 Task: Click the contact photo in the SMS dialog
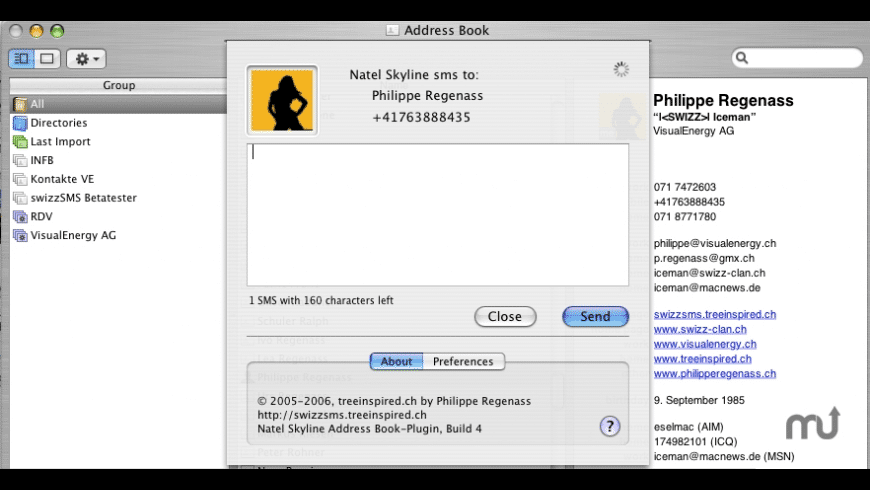tap(282, 100)
